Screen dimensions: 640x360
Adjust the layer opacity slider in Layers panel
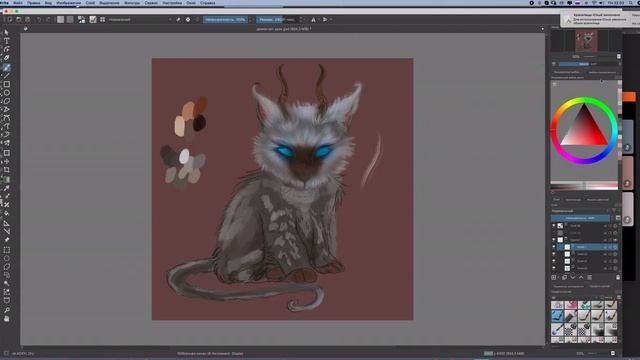click(x=580, y=218)
